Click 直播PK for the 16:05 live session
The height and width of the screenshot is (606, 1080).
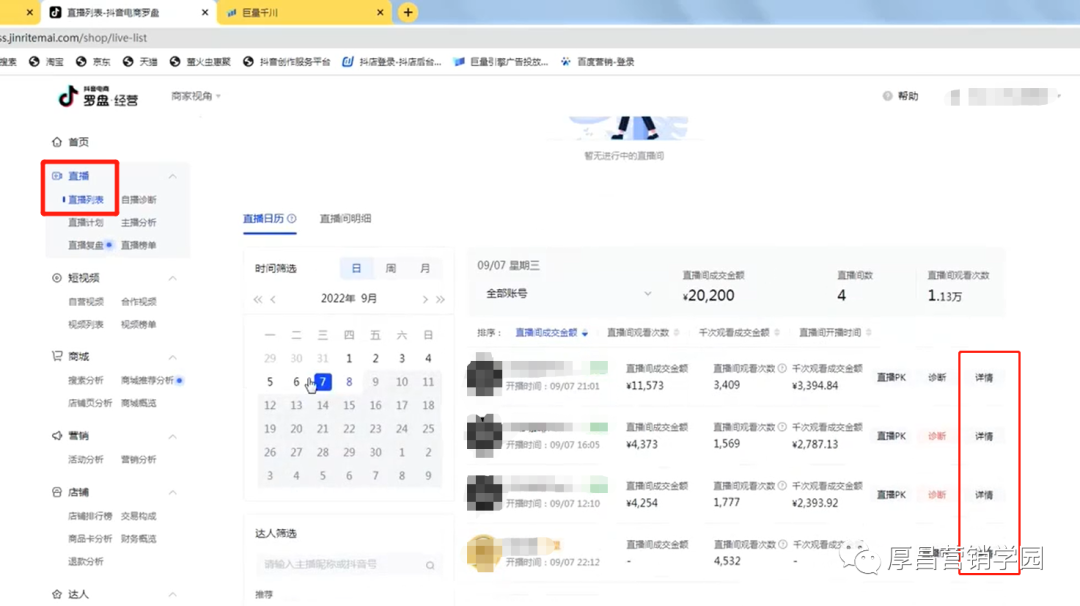[891, 436]
